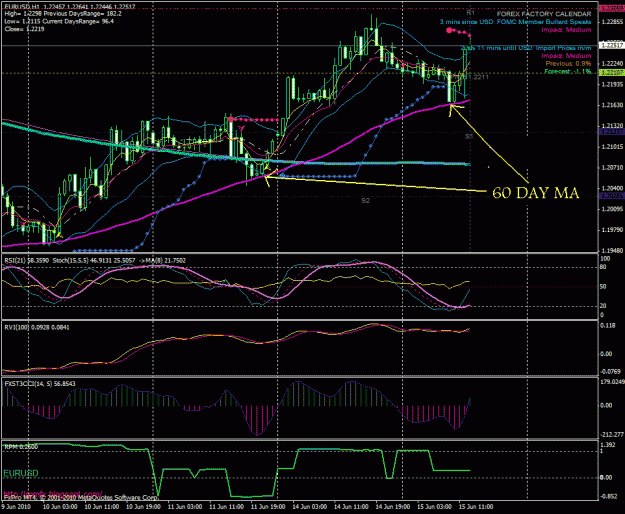
Task: Click the '11 Jun 11:00' time axis label
Action: pyautogui.click(x=226, y=507)
